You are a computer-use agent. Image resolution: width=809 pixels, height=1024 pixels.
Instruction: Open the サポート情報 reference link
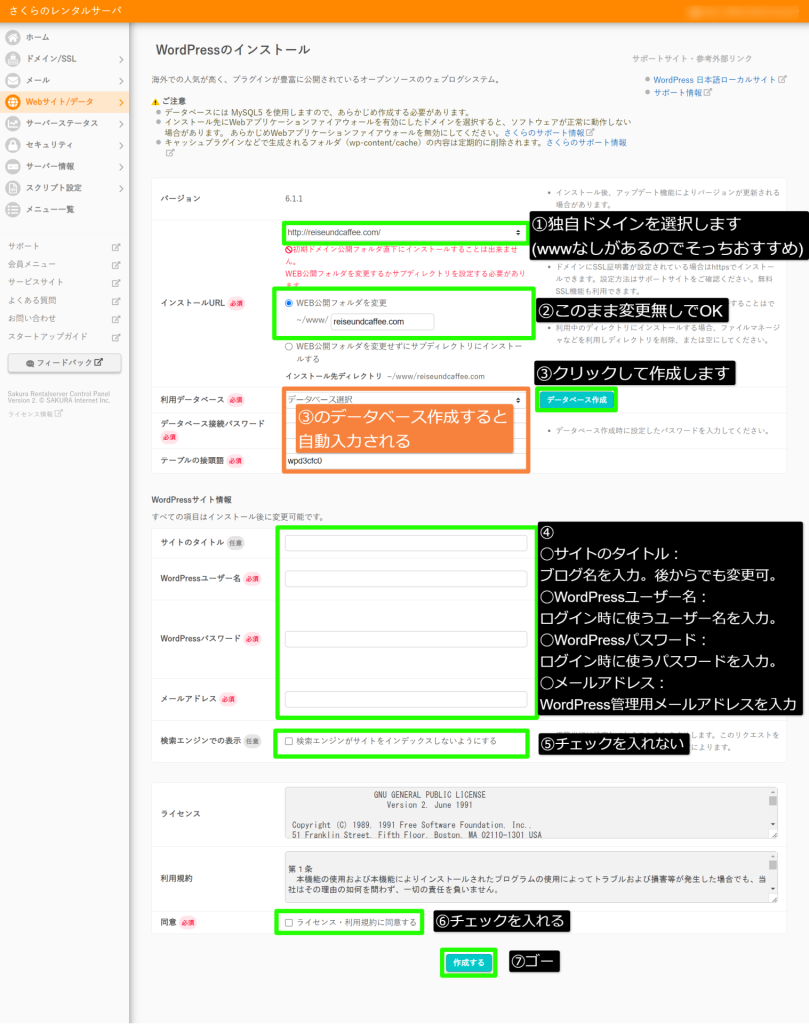678,93
